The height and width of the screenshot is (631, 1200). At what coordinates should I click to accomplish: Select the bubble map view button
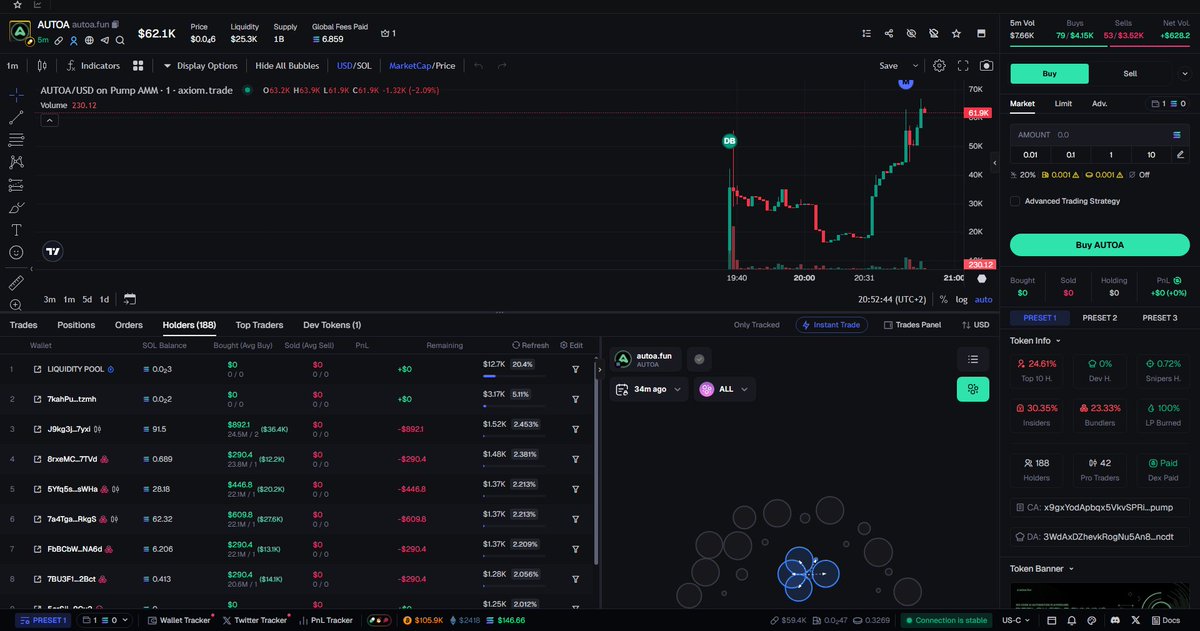(973, 390)
